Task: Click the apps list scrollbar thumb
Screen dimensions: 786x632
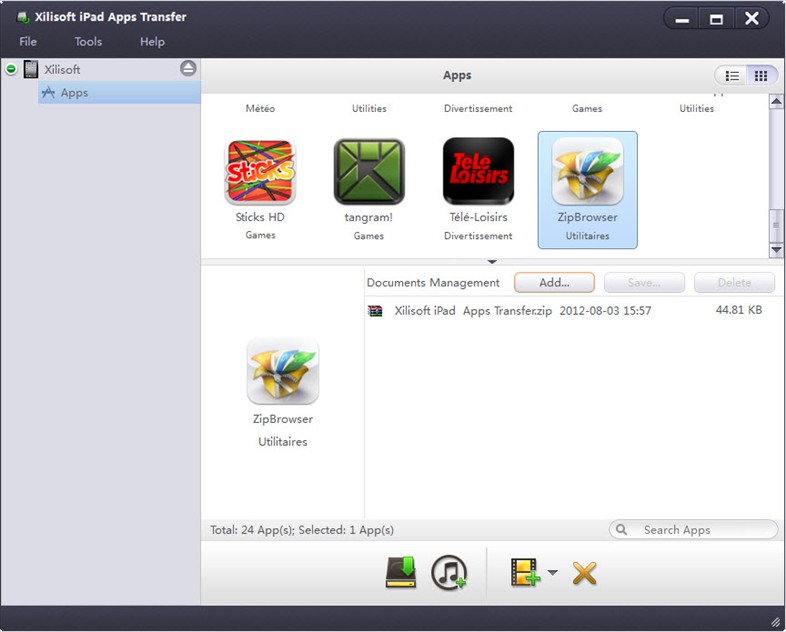Action: 776,225
